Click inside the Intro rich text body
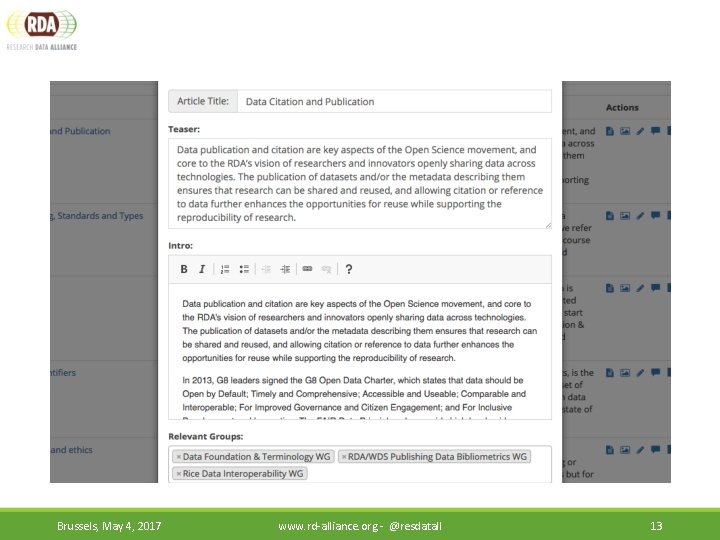 pyautogui.click(x=360, y=351)
